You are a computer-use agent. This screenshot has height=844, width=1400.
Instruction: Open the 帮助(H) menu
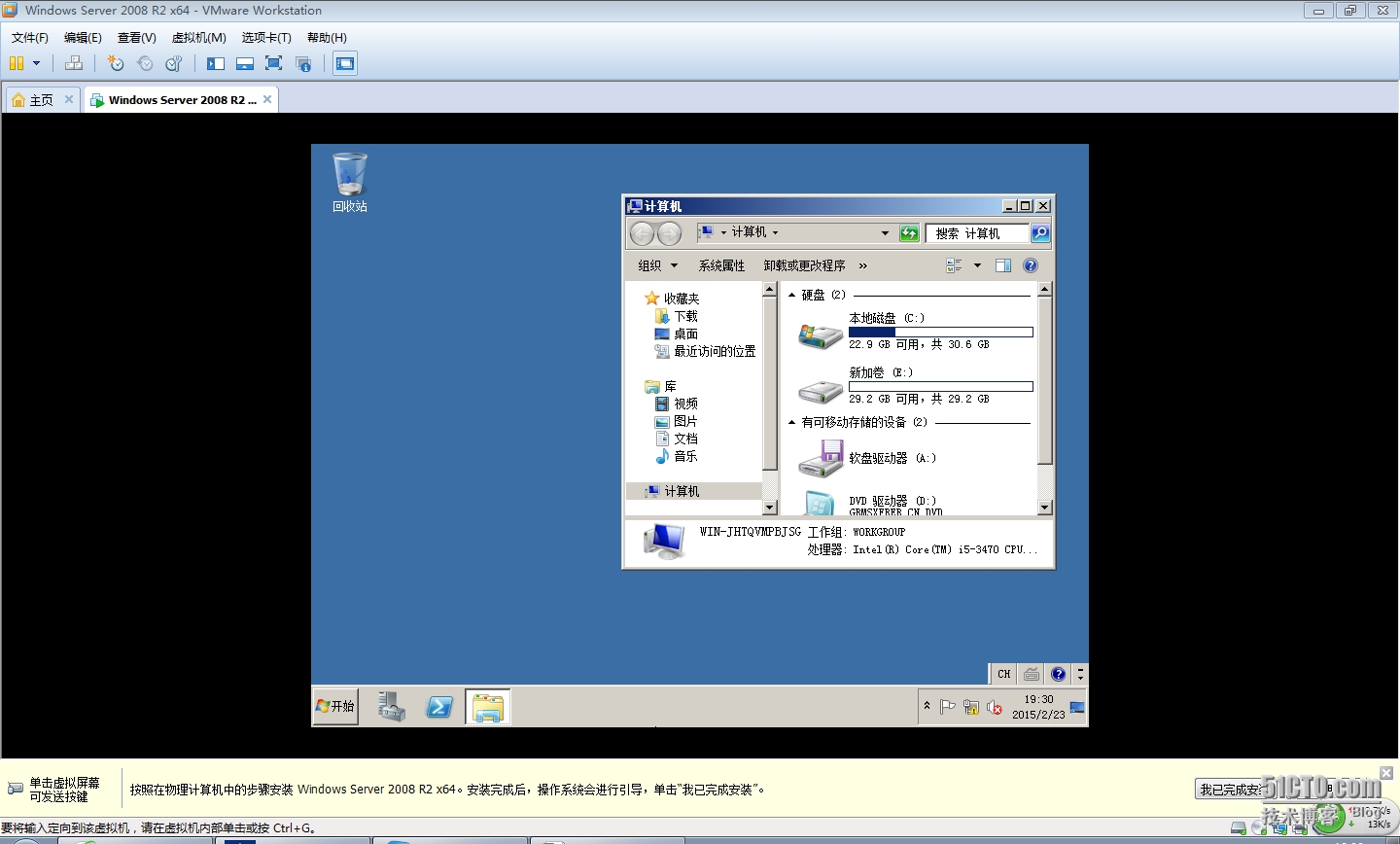[x=327, y=38]
